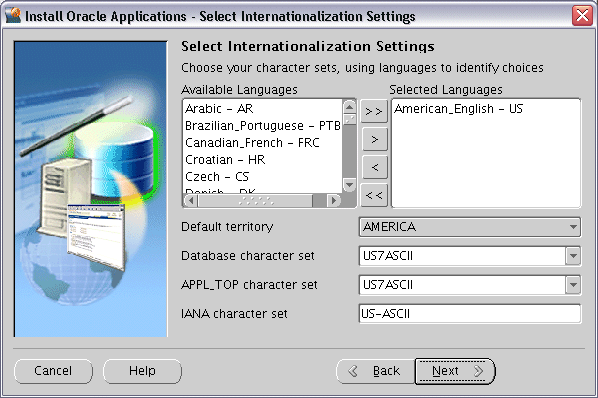Click into the APPL_TOP character set field

[462, 285]
